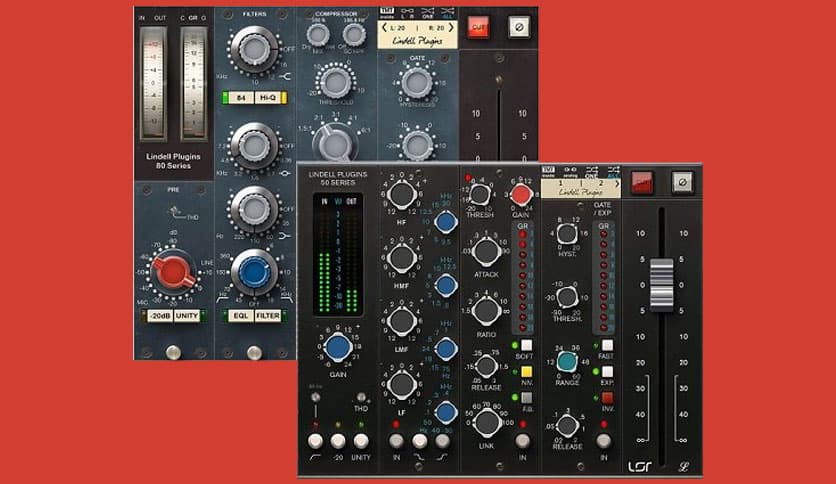Click the HMF gain knob in 50 Series
Screen dimensions: 836x484
coord(402,257)
